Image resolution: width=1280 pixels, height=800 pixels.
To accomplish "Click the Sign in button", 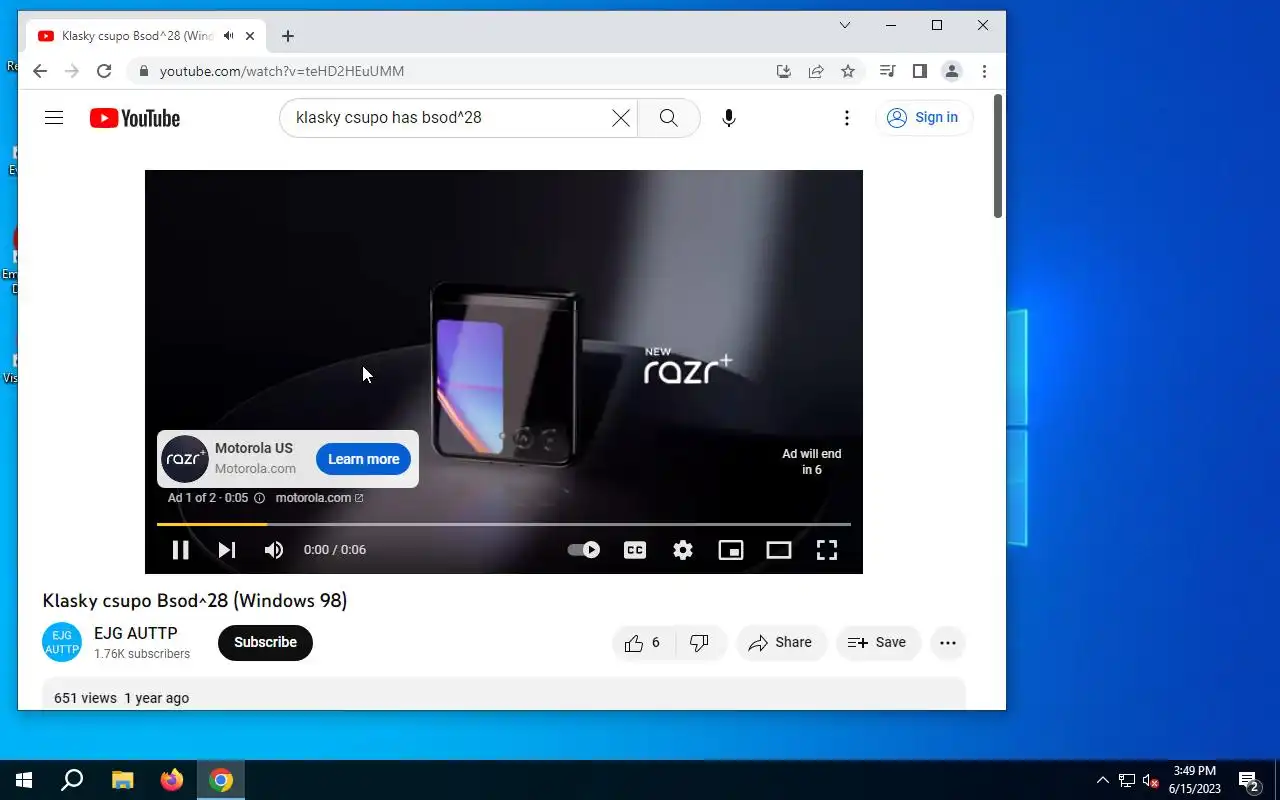I will tap(923, 118).
